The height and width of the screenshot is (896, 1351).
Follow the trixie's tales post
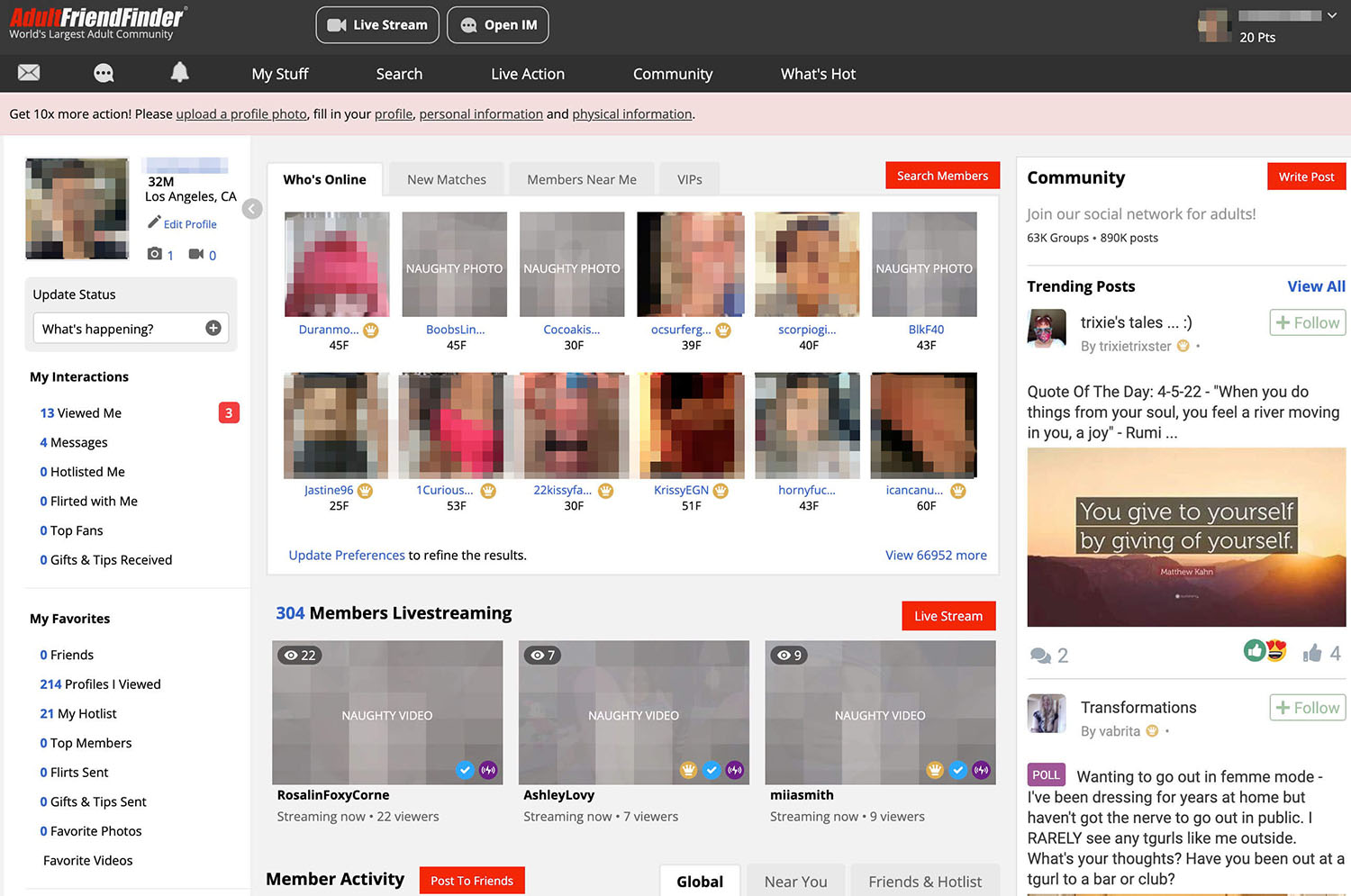(x=1307, y=322)
